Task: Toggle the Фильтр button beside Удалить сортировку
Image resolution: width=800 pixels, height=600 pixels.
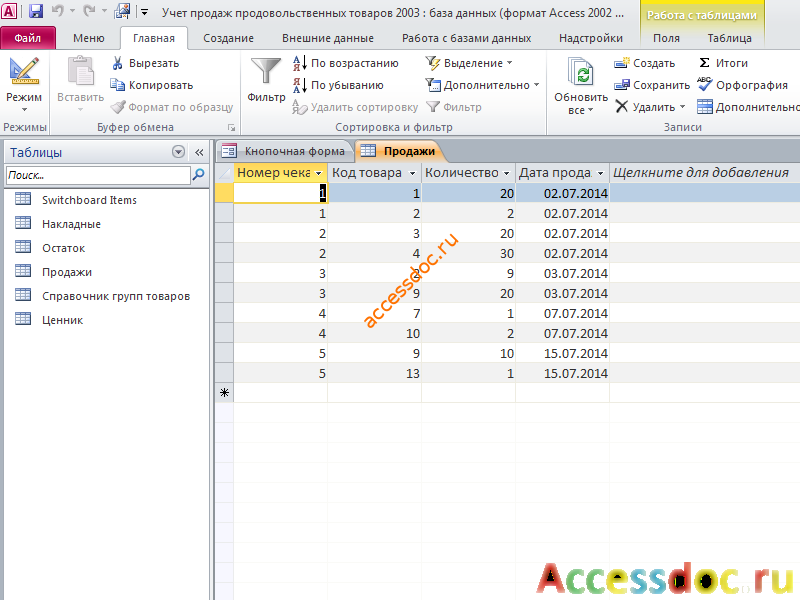Action: tap(454, 107)
